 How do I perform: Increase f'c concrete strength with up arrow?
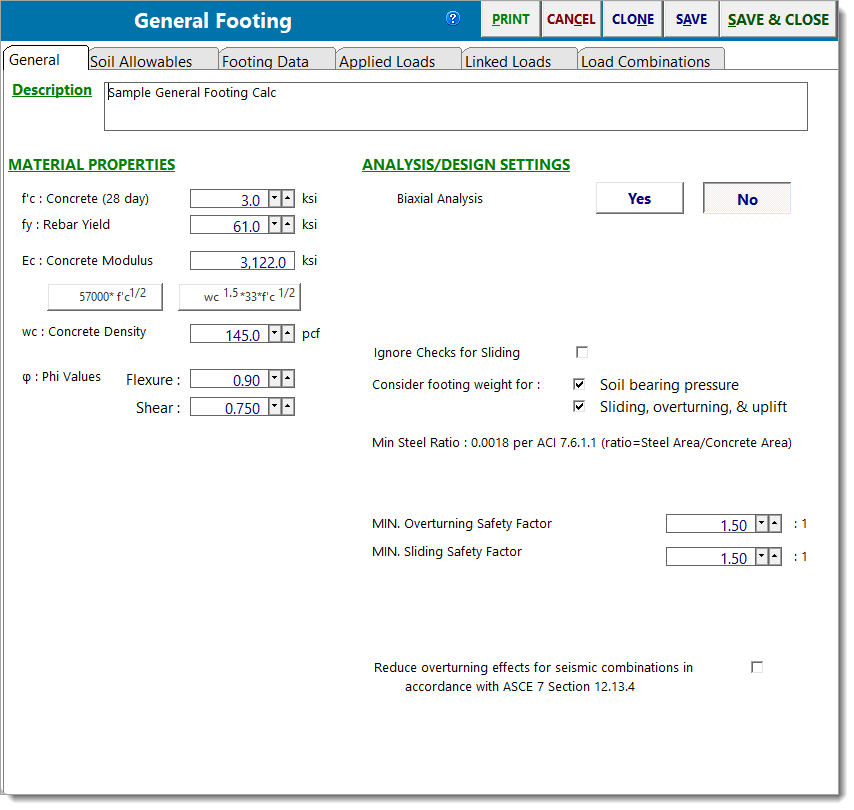point(288,198)
